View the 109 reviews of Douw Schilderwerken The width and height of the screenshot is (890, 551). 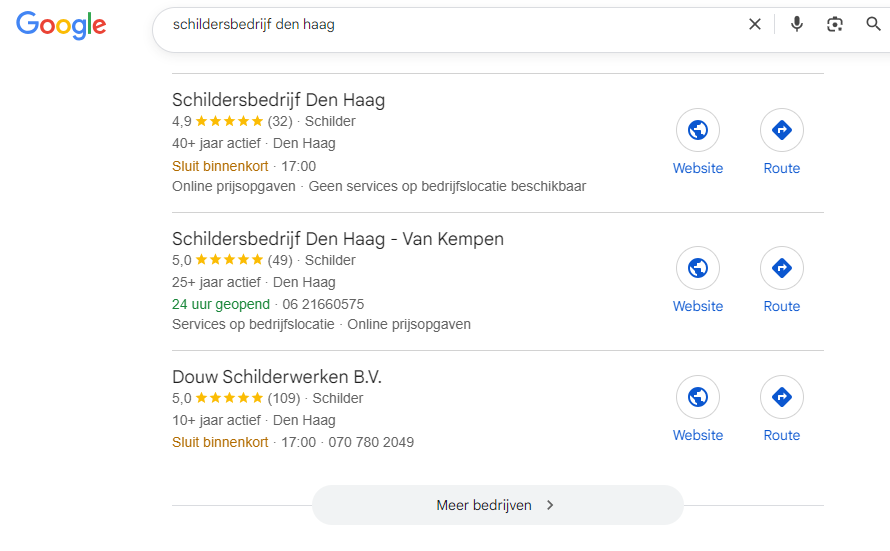[284, 398]
